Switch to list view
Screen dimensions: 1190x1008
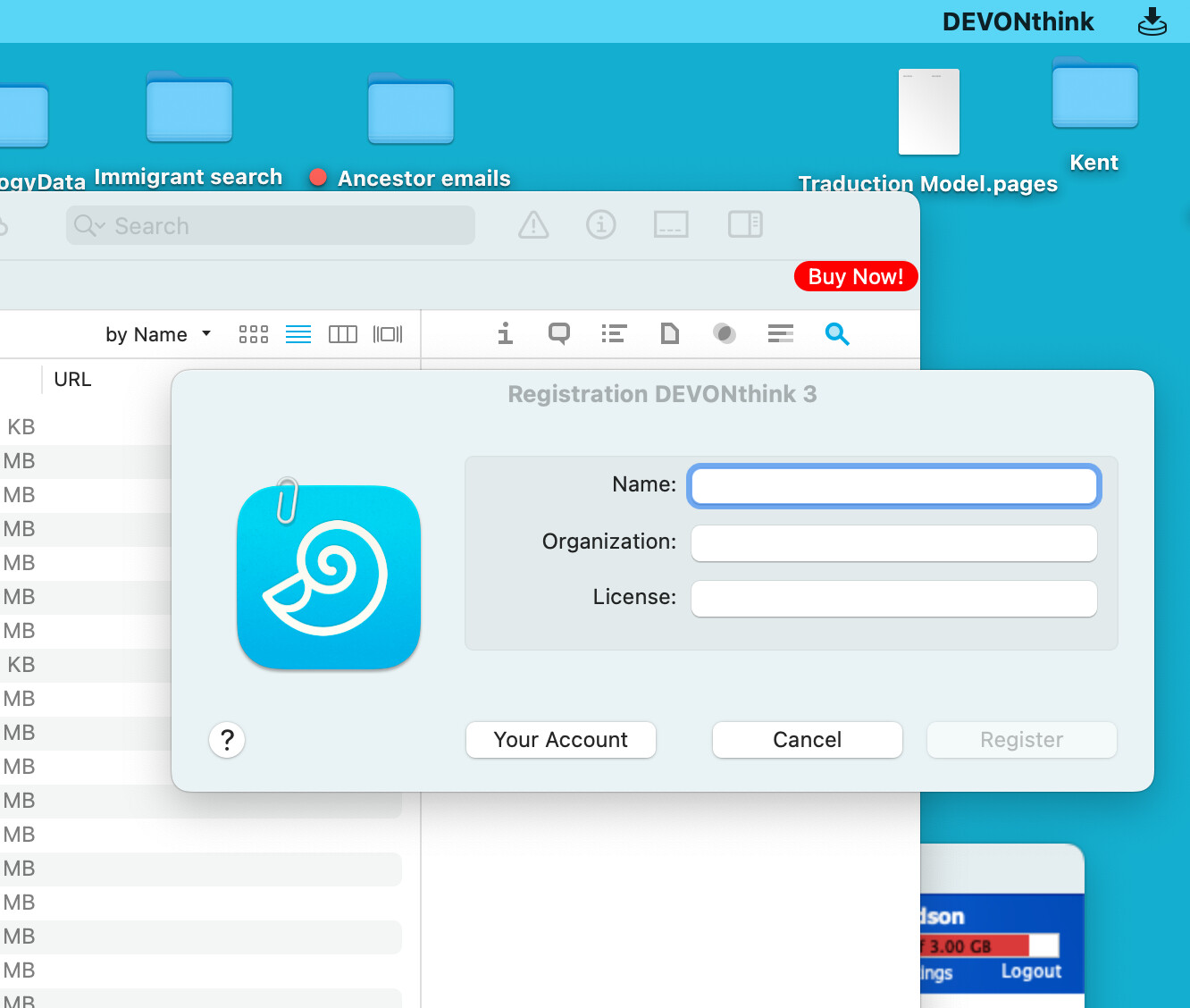pos(298,334)
